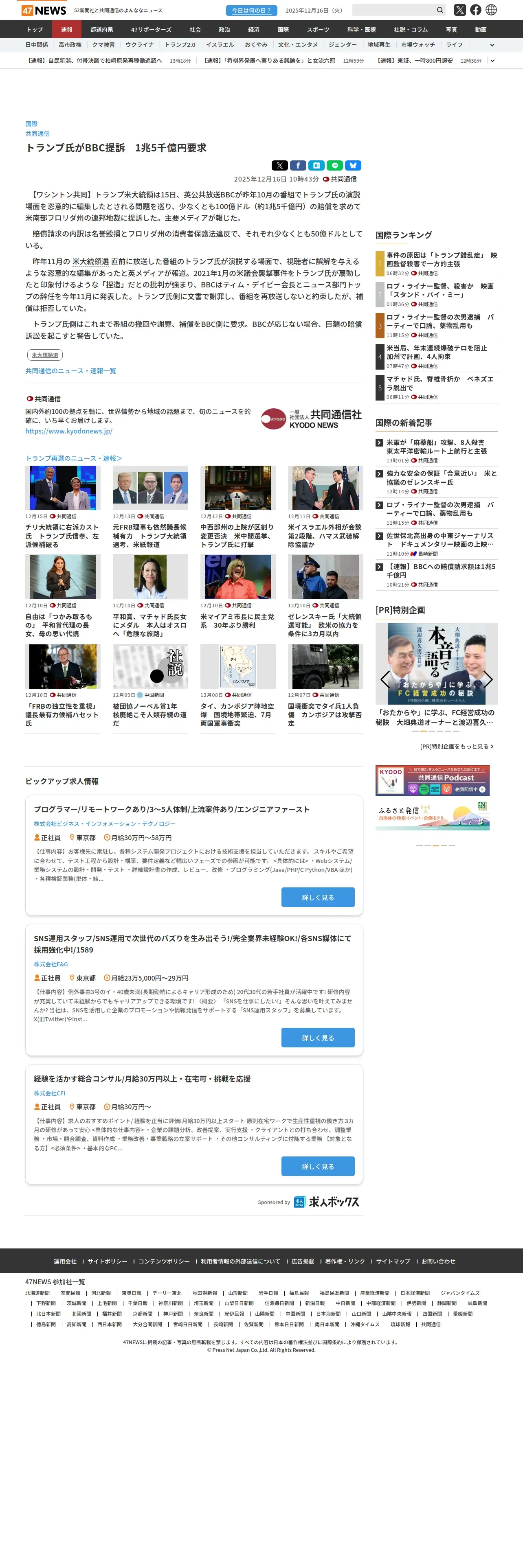Open the 経済 nav tab
Screen dimensions: 523x1568
254,29
